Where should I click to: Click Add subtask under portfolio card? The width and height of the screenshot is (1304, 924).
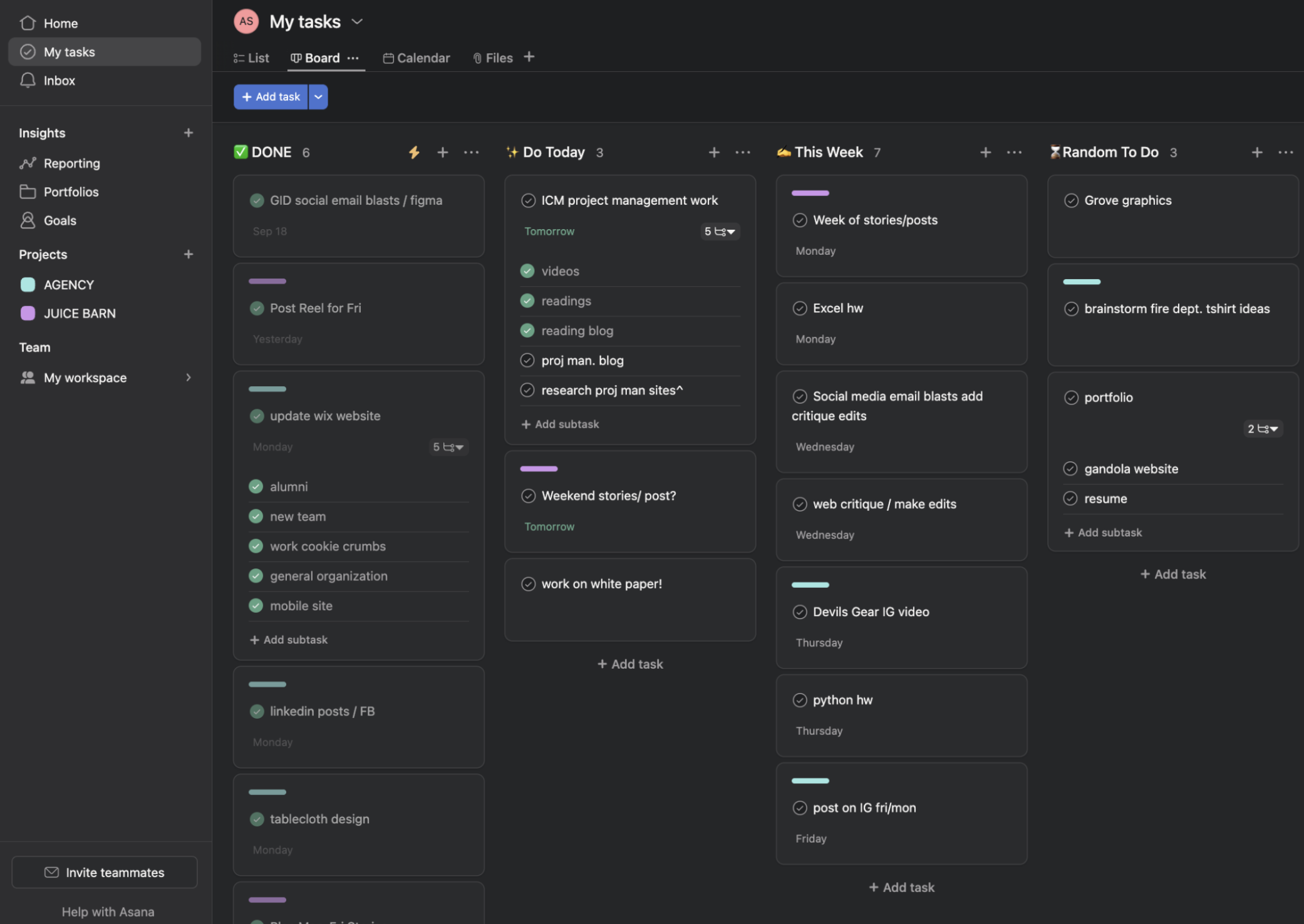point(1103,533)
